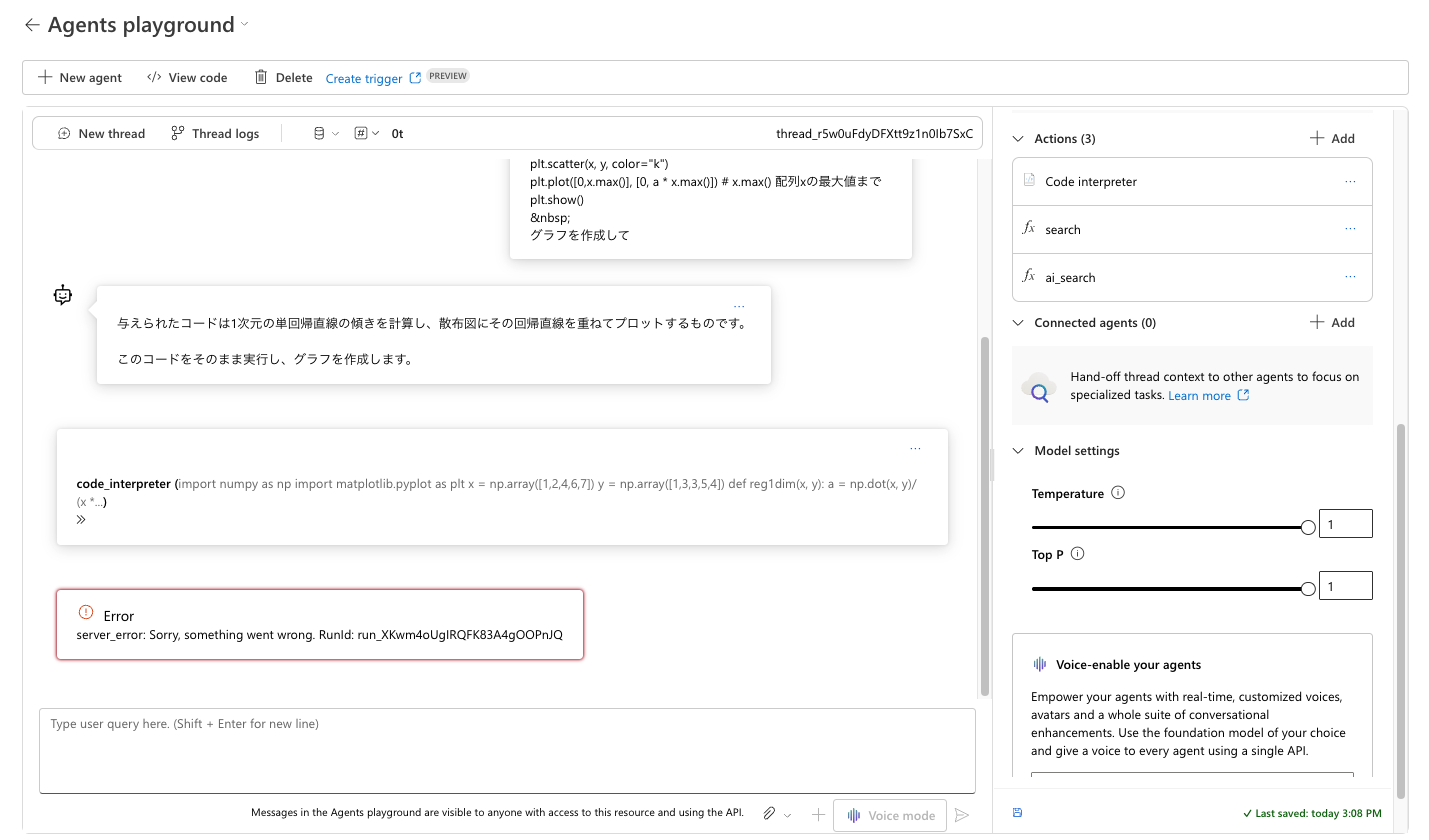Image resolution: width=1429 pixels, height=840 pixels.
Task: Open View code
Action: click(x=186, y=77)
